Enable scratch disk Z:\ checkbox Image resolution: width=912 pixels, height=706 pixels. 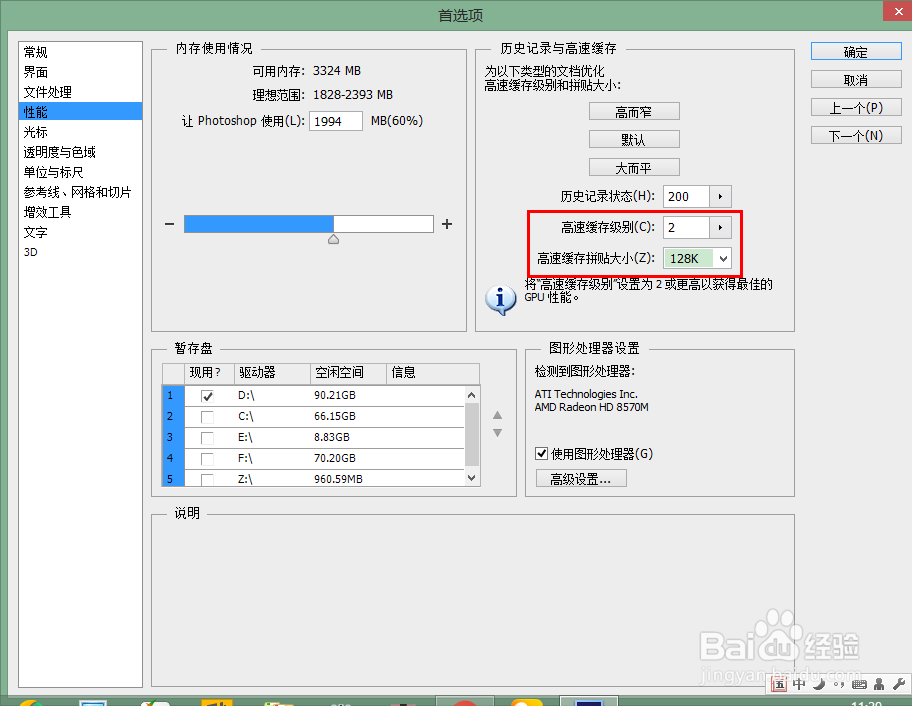point(207,480)
